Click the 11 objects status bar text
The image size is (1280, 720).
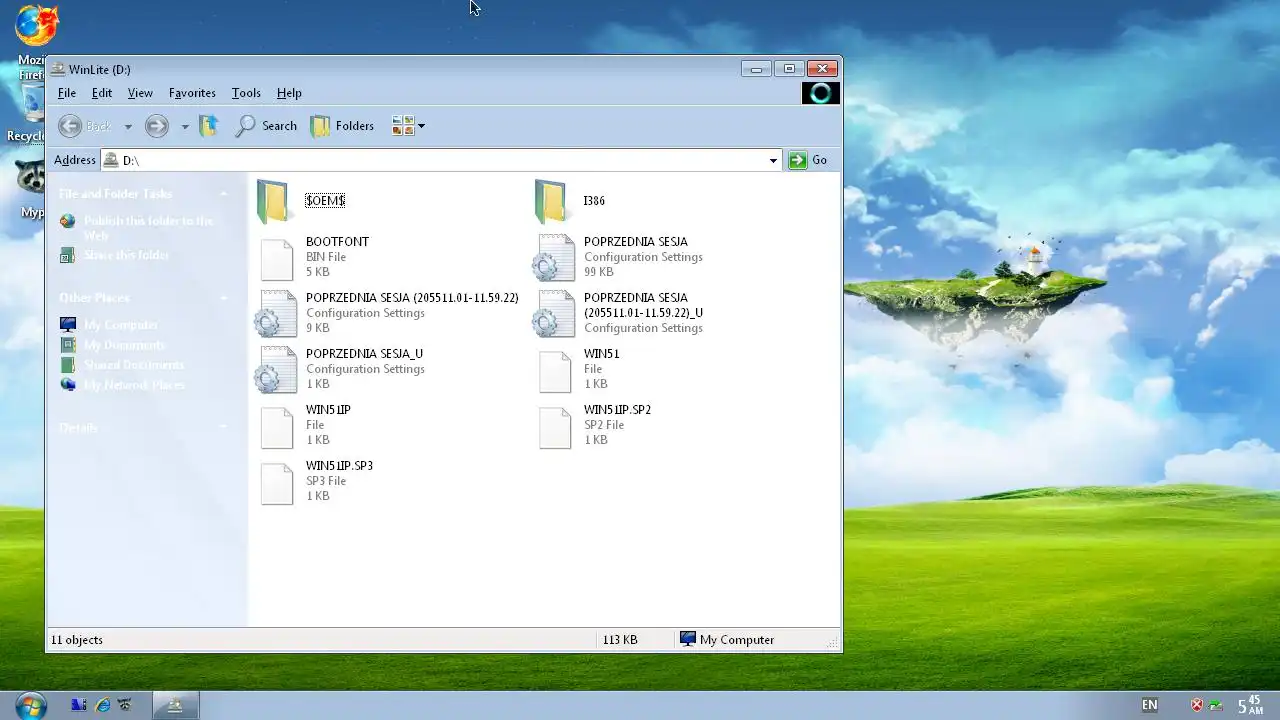pos(77,640)
